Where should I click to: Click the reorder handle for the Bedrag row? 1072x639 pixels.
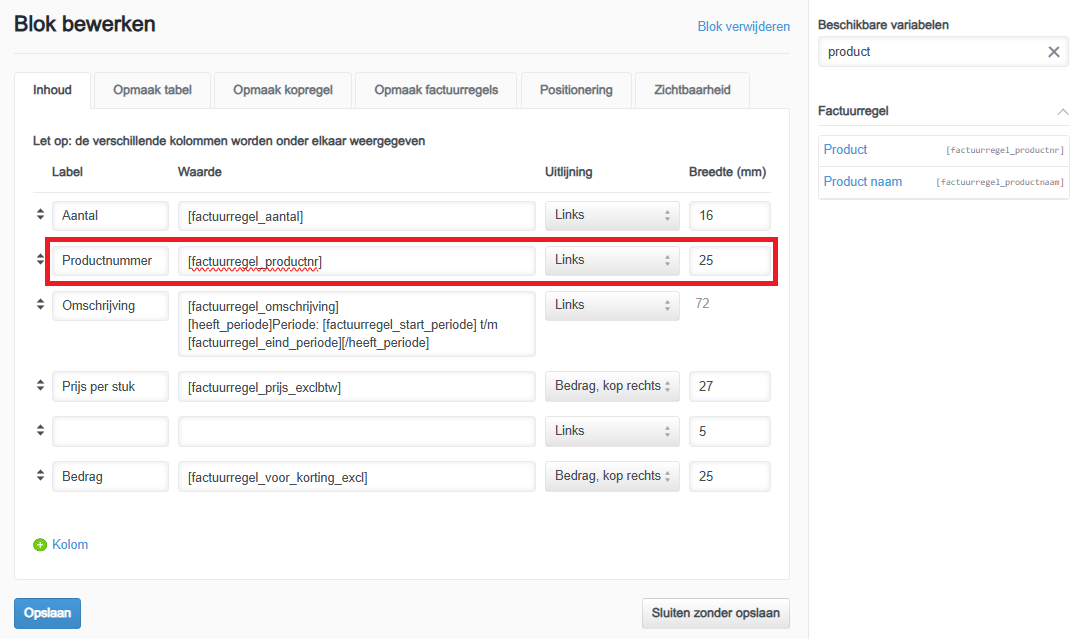(41, 476)
